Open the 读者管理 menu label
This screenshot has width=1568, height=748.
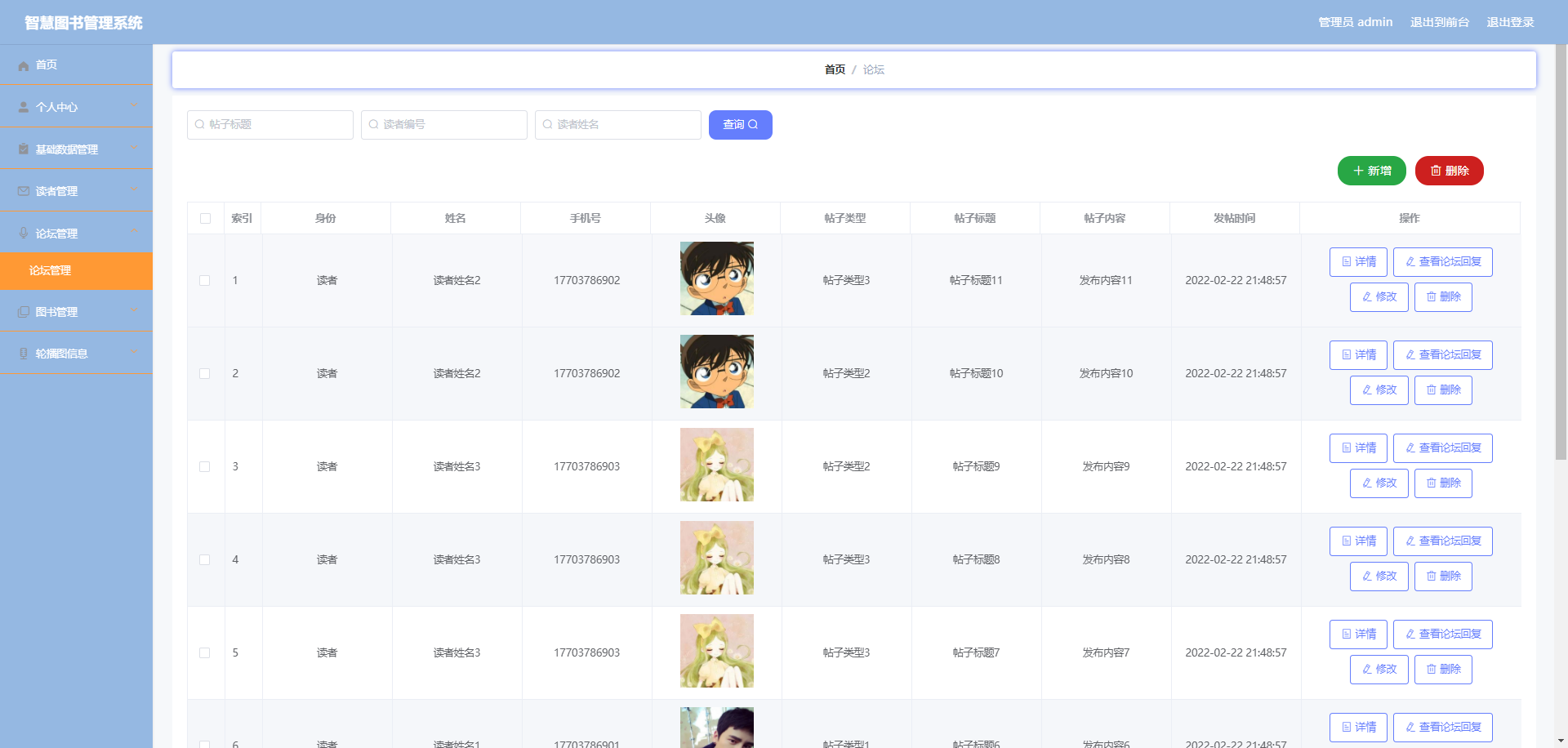pos(56,191)
